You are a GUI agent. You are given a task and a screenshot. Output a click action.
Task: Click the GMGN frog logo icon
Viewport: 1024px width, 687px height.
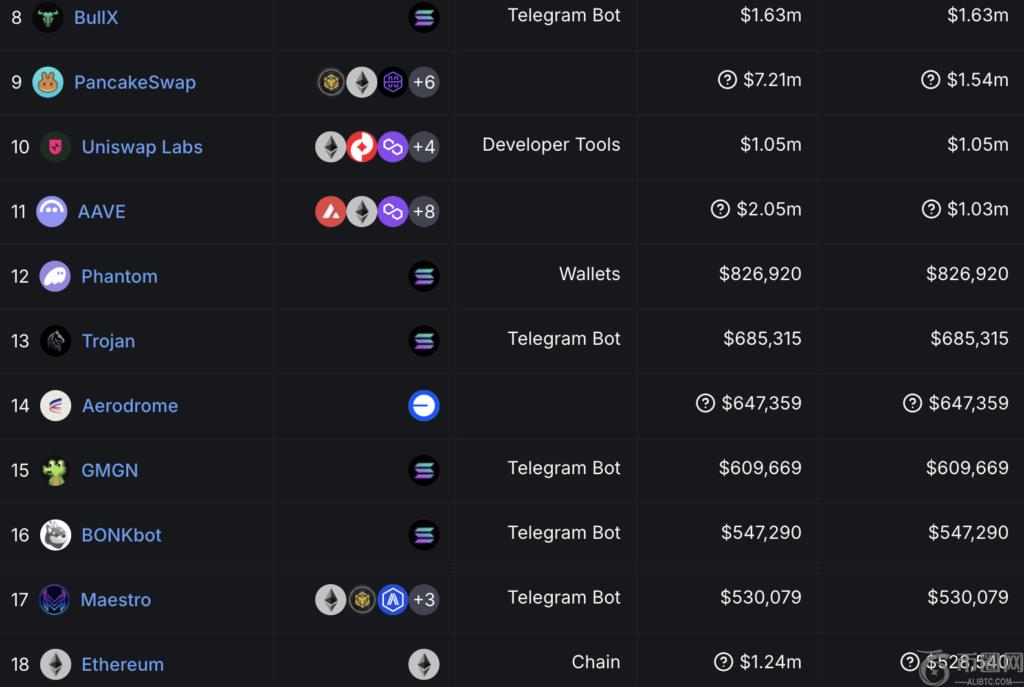(55, 470)
